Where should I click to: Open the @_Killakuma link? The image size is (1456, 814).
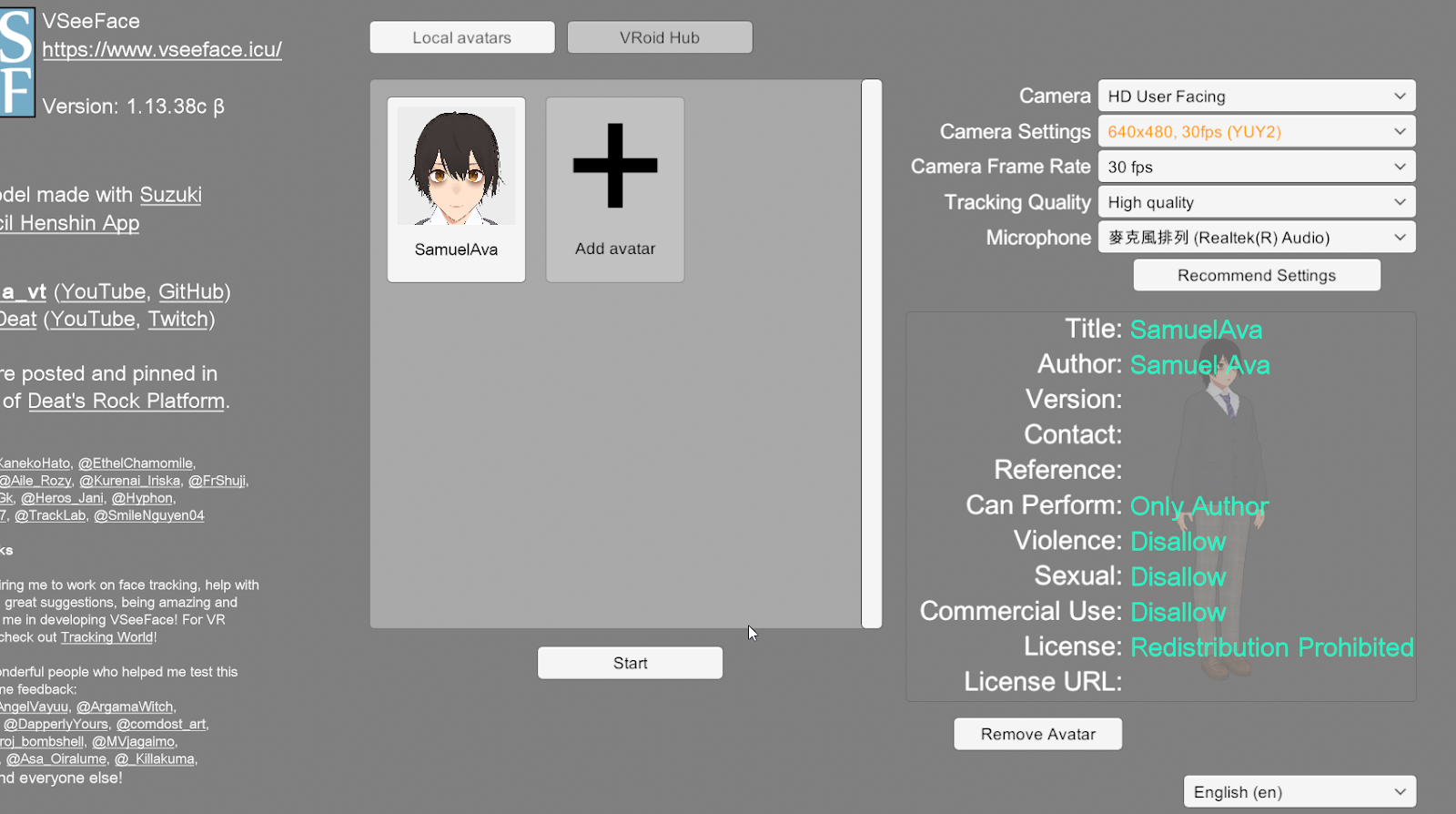point(154,758)
